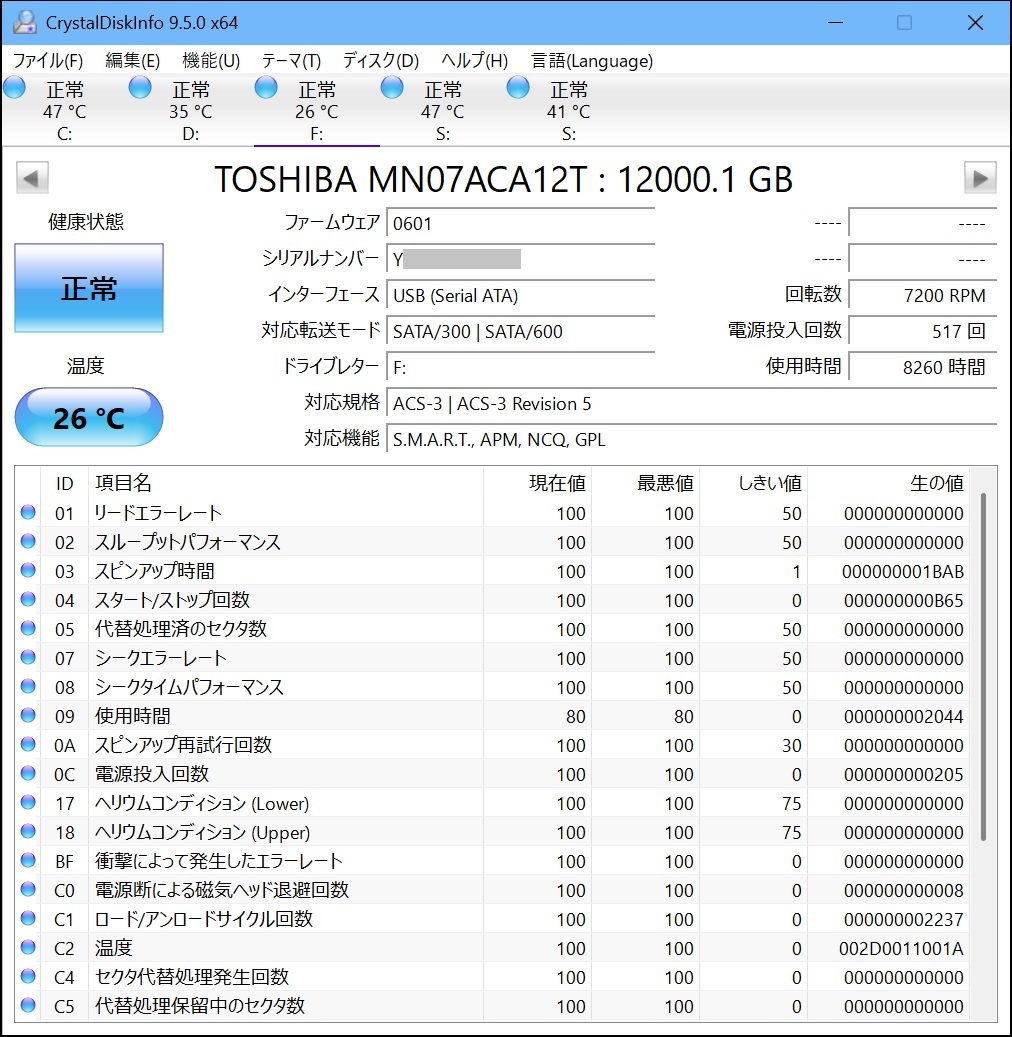Viewport: 1012px width, 1037px height.
Task: Click threshold 30 of スピンアップ再試行回数
Action: tap(792, 745)
